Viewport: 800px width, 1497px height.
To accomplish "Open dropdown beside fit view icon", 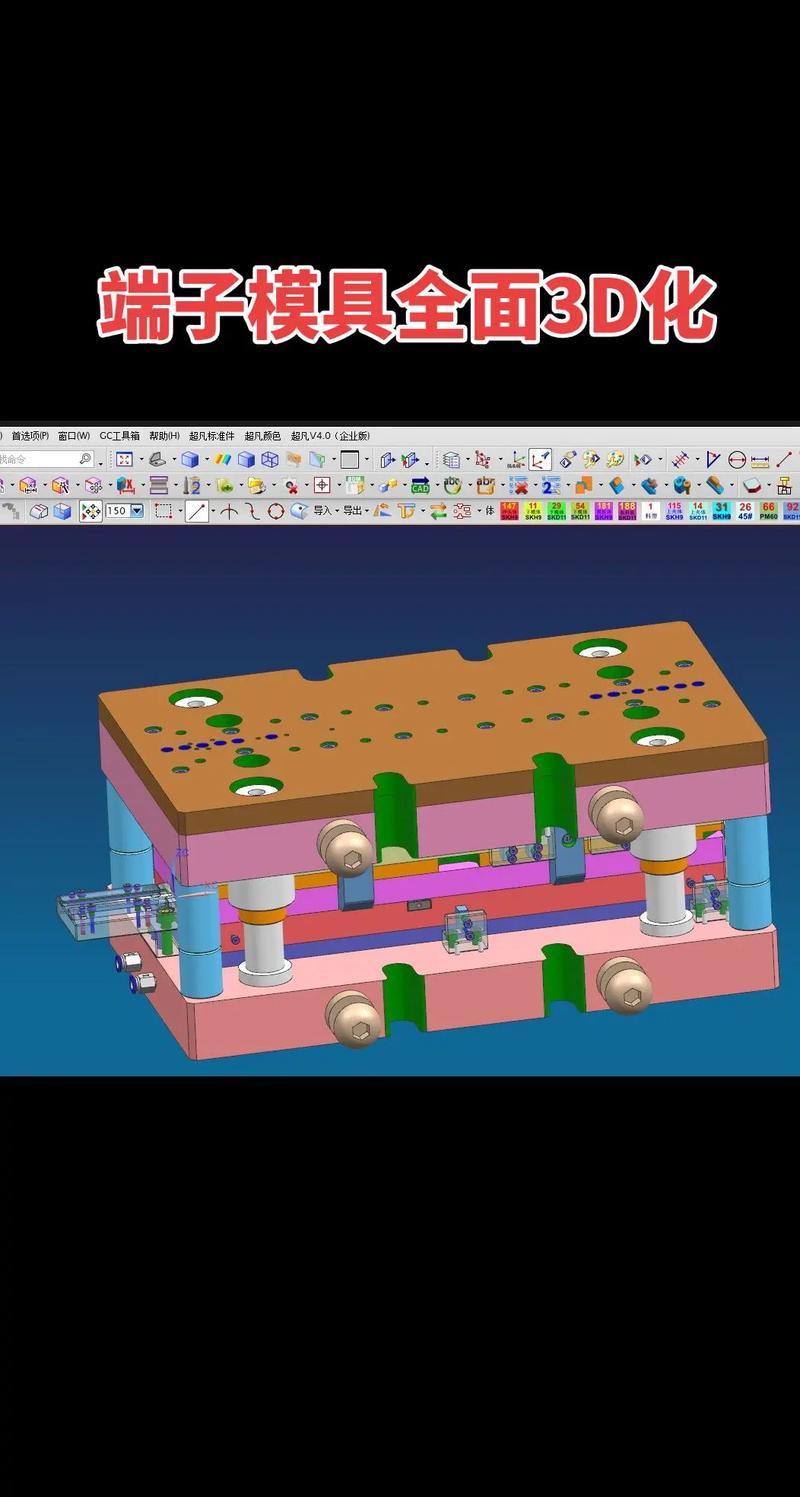I will pyautogui.click(x=141, y=461).
